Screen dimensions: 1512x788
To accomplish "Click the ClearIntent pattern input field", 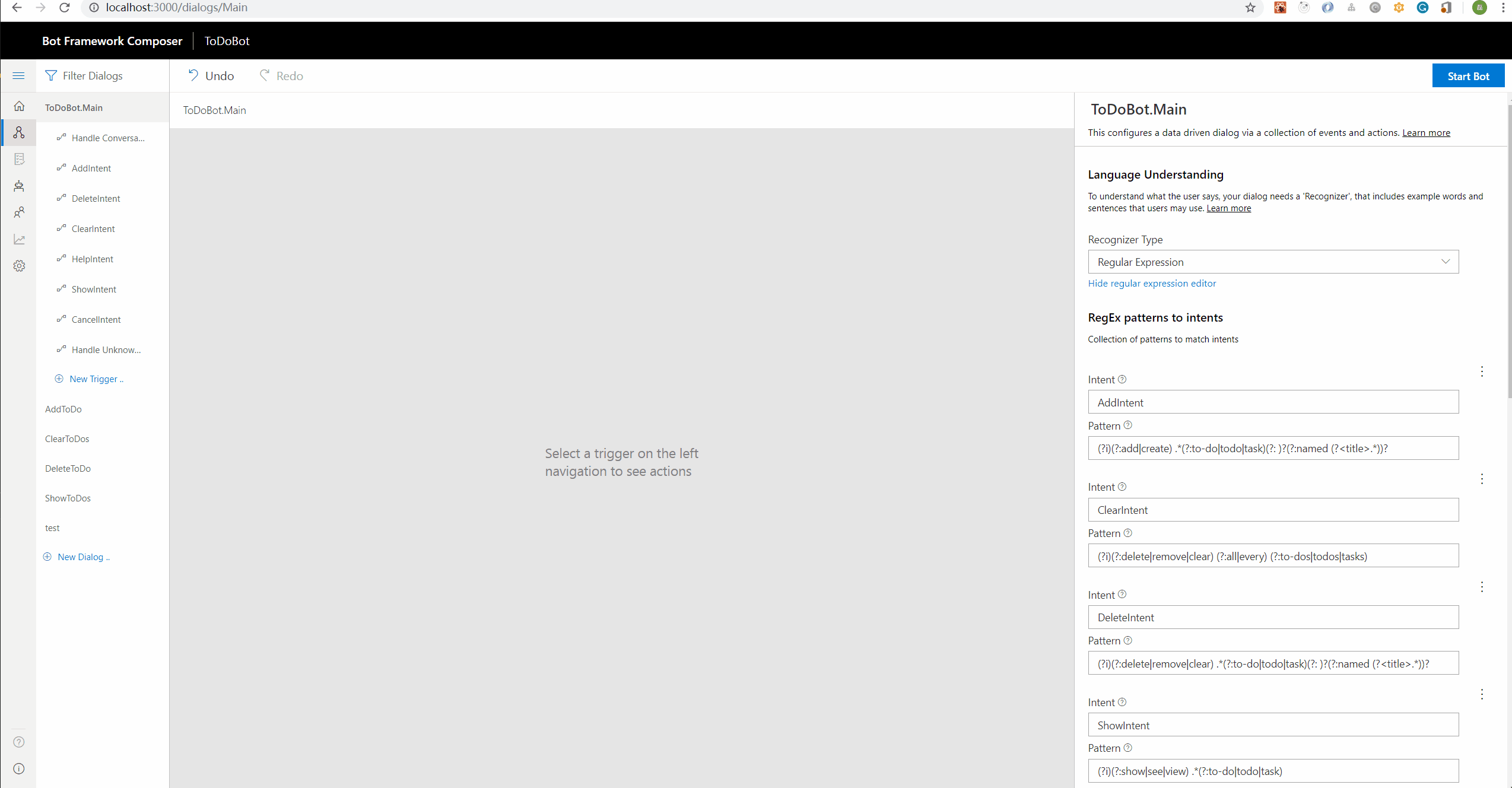I will [x=1273, y=556].
